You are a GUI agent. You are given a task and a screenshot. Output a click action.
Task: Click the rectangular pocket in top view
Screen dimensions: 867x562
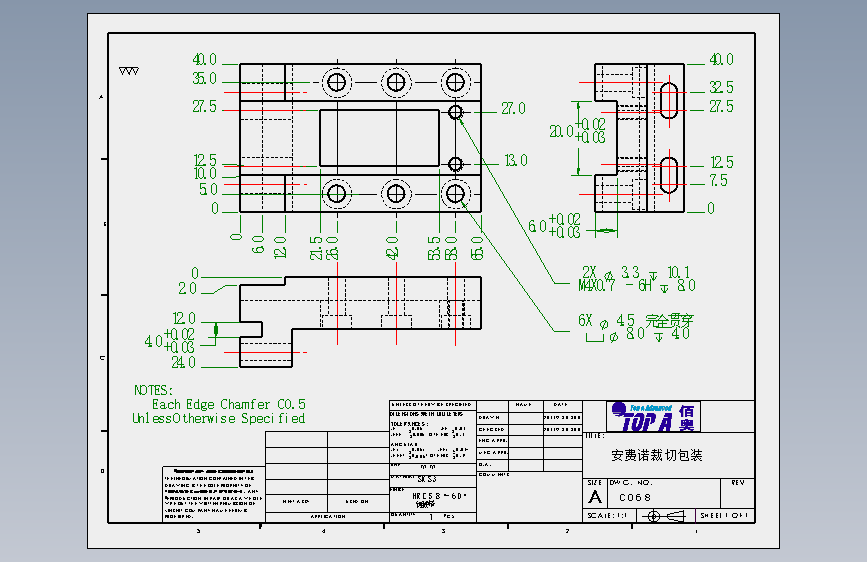pyautogui.click(x=379, y=138)
